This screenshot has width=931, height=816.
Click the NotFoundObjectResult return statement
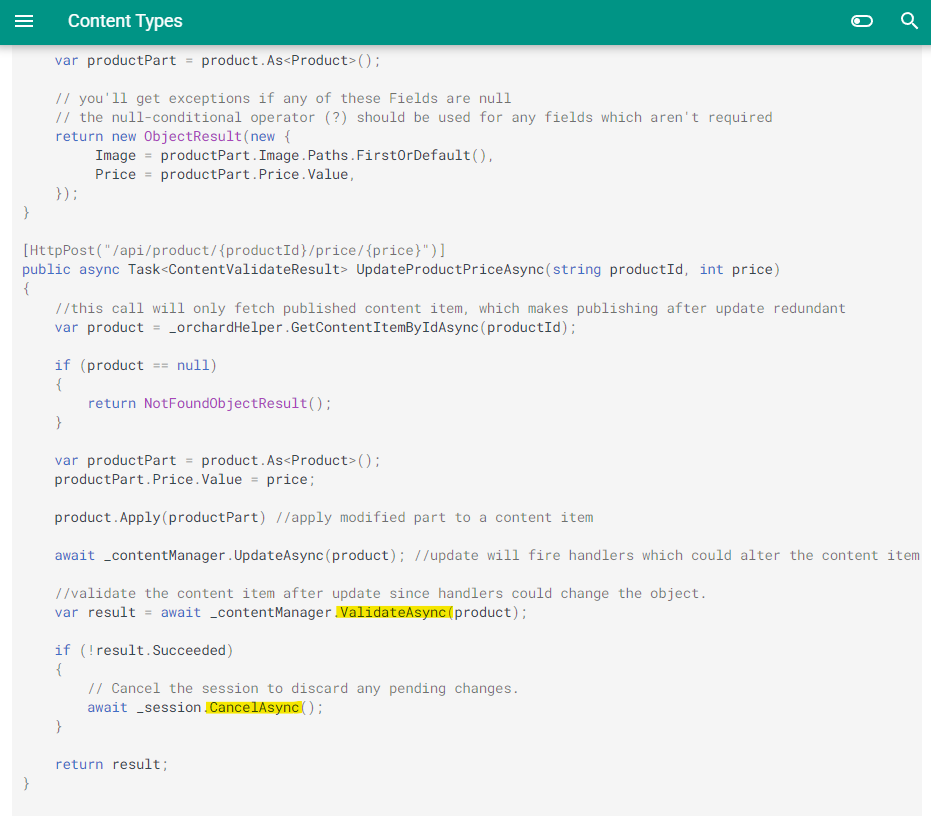(210, 403)
